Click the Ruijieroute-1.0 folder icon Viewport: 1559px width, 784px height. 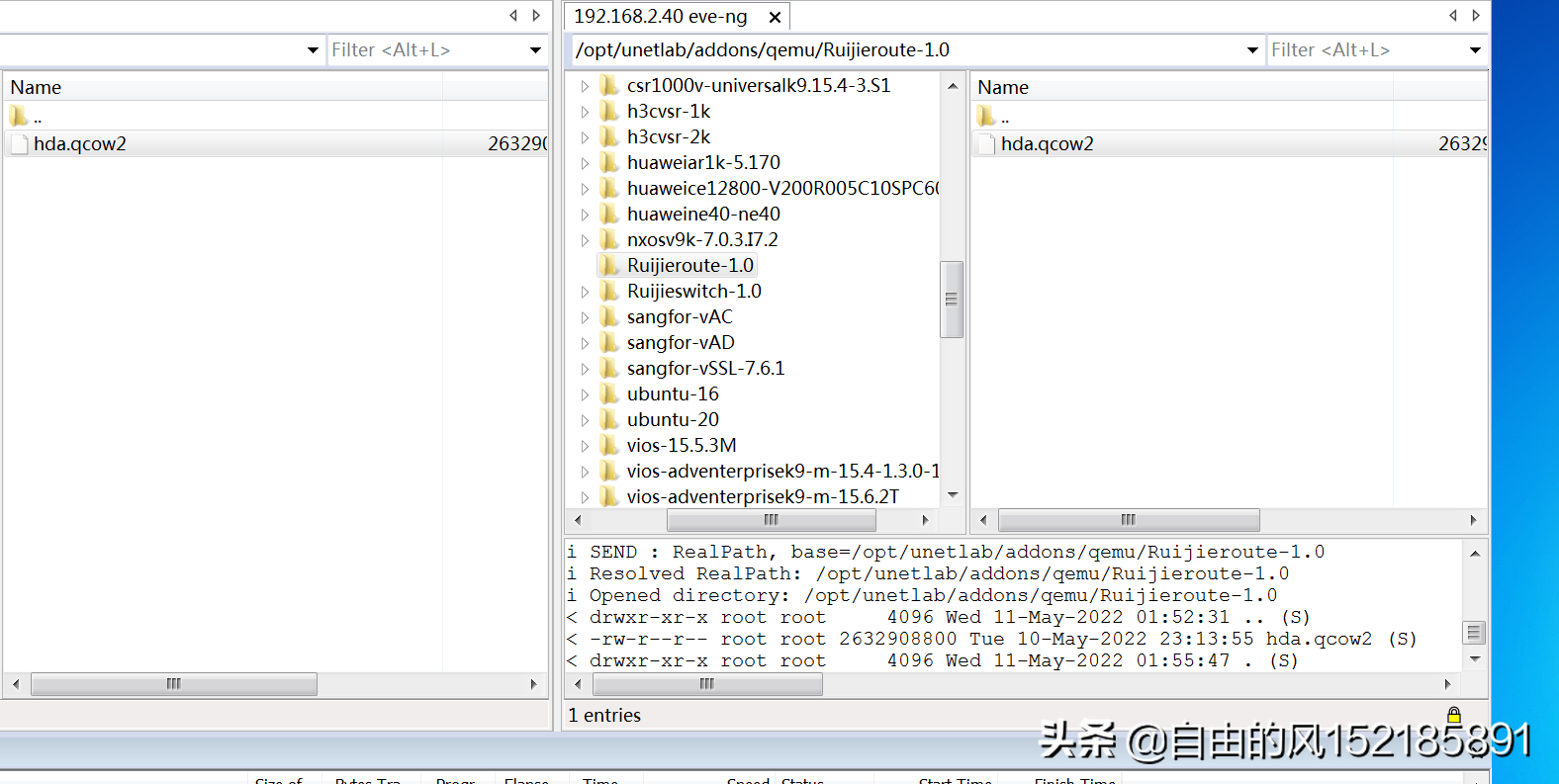point(609,266)
